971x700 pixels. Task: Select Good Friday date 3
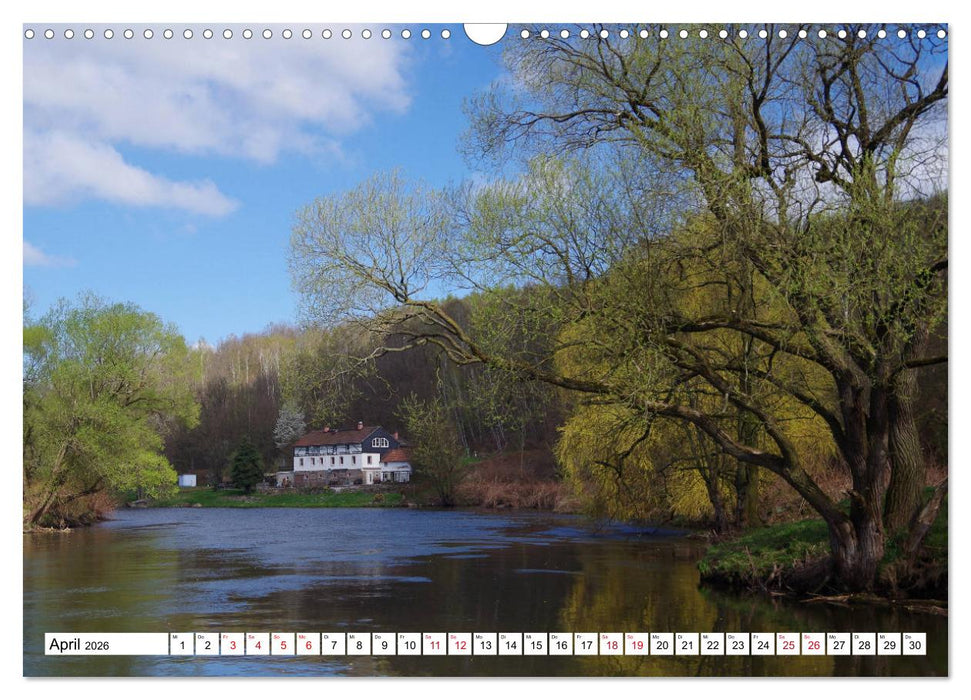pos(232,645)
